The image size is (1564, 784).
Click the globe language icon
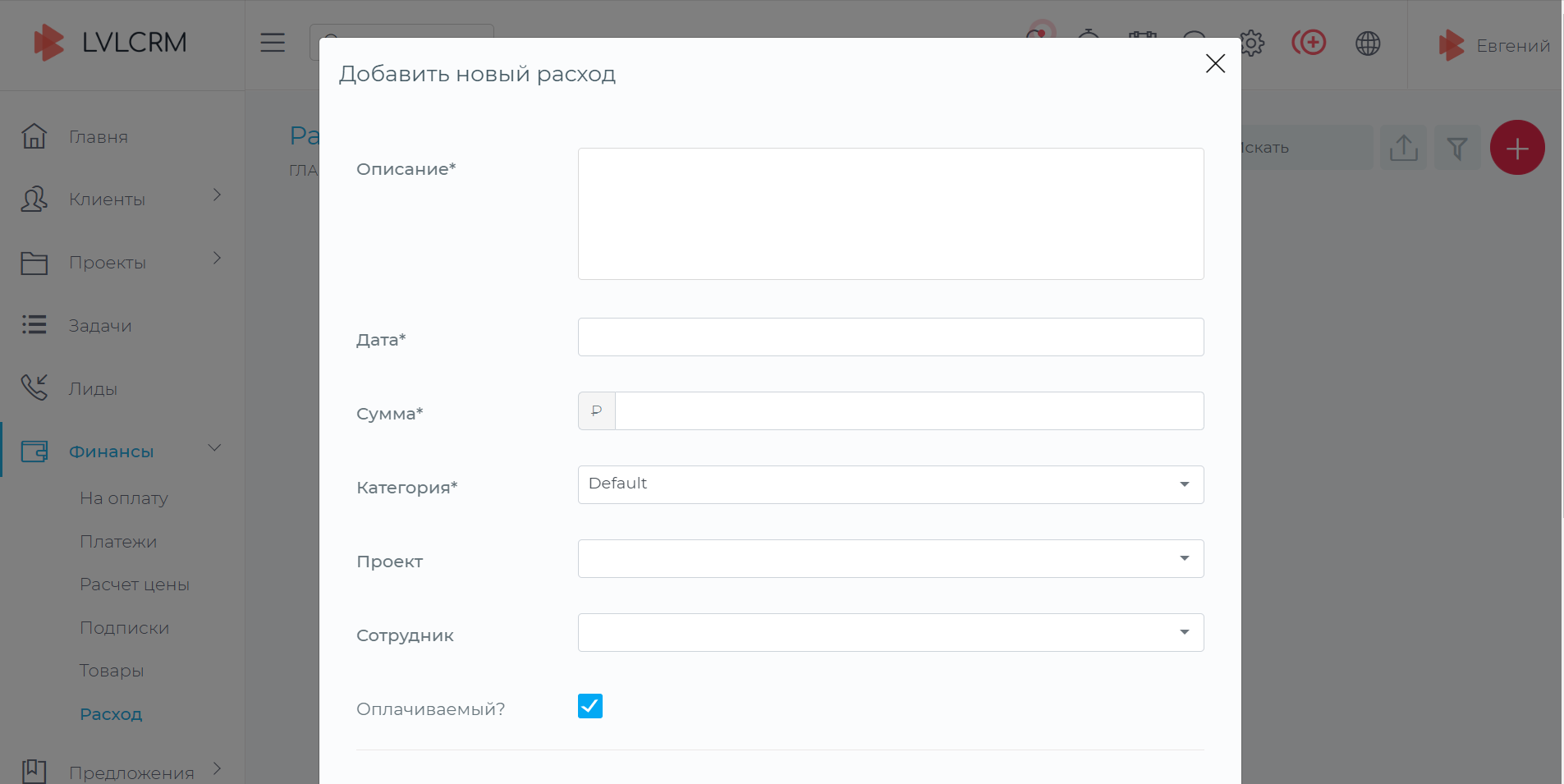(x=1368, y=44)
